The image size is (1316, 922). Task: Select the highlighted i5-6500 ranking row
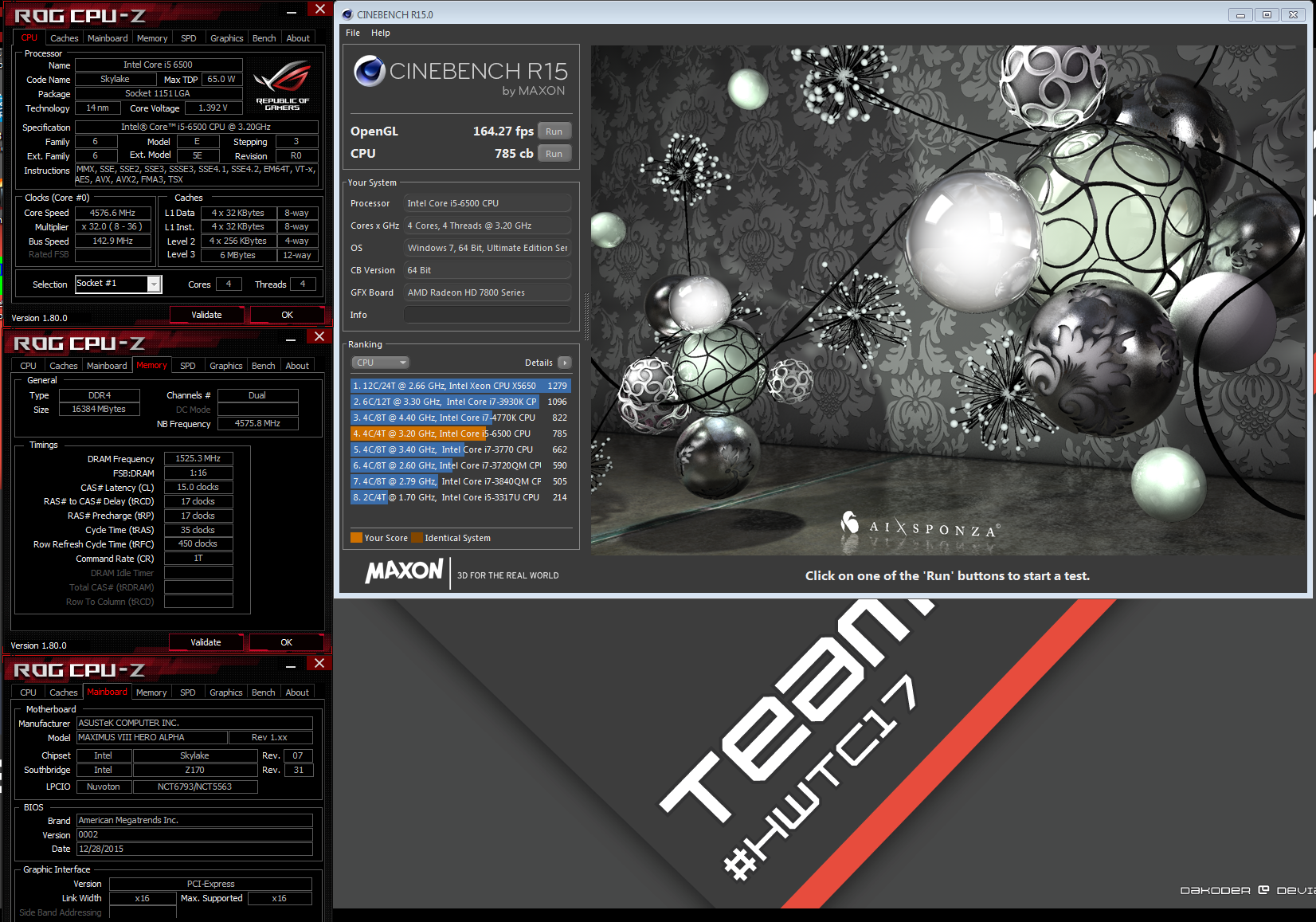(x=460, y=434)
